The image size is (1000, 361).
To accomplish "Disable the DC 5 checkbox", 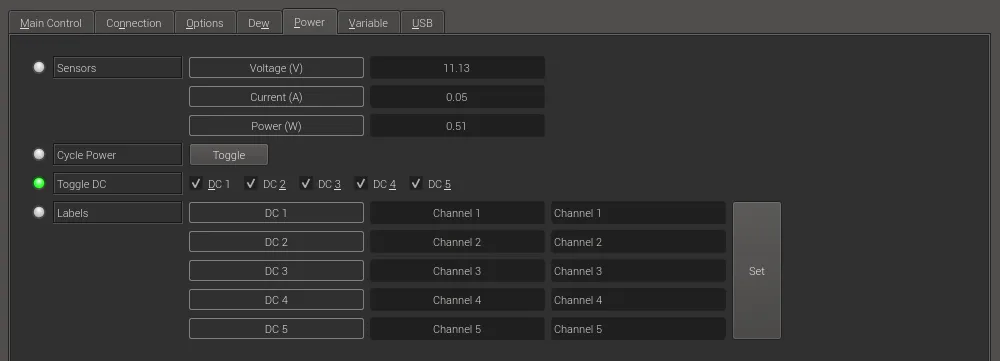I will [x=416, y=184].
